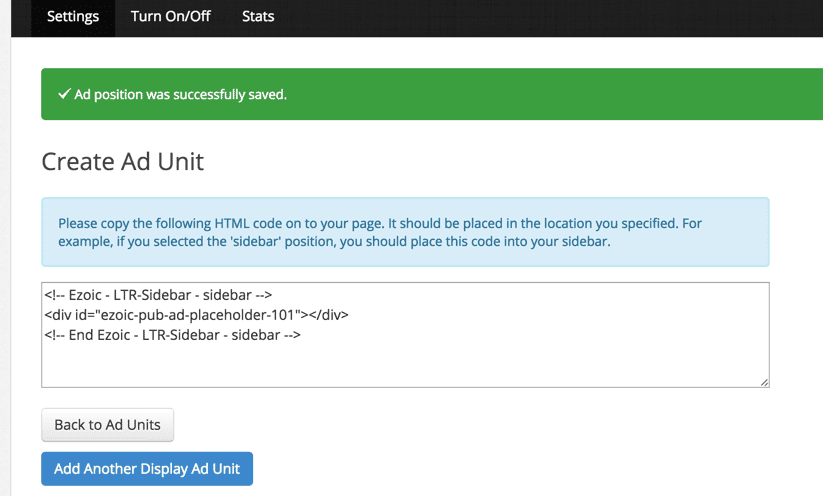Click the empty dark navigation bar right of Stats

[x=550, y=17]
